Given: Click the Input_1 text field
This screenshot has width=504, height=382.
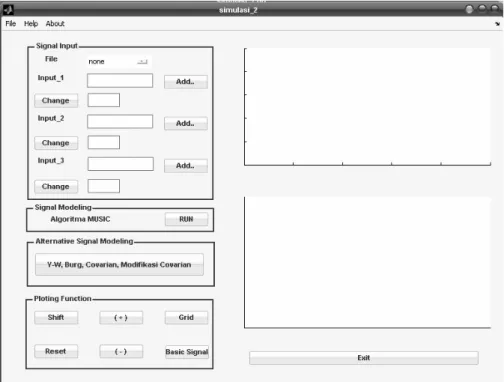Looking at the screenshot, I should (x=120, y=81).
